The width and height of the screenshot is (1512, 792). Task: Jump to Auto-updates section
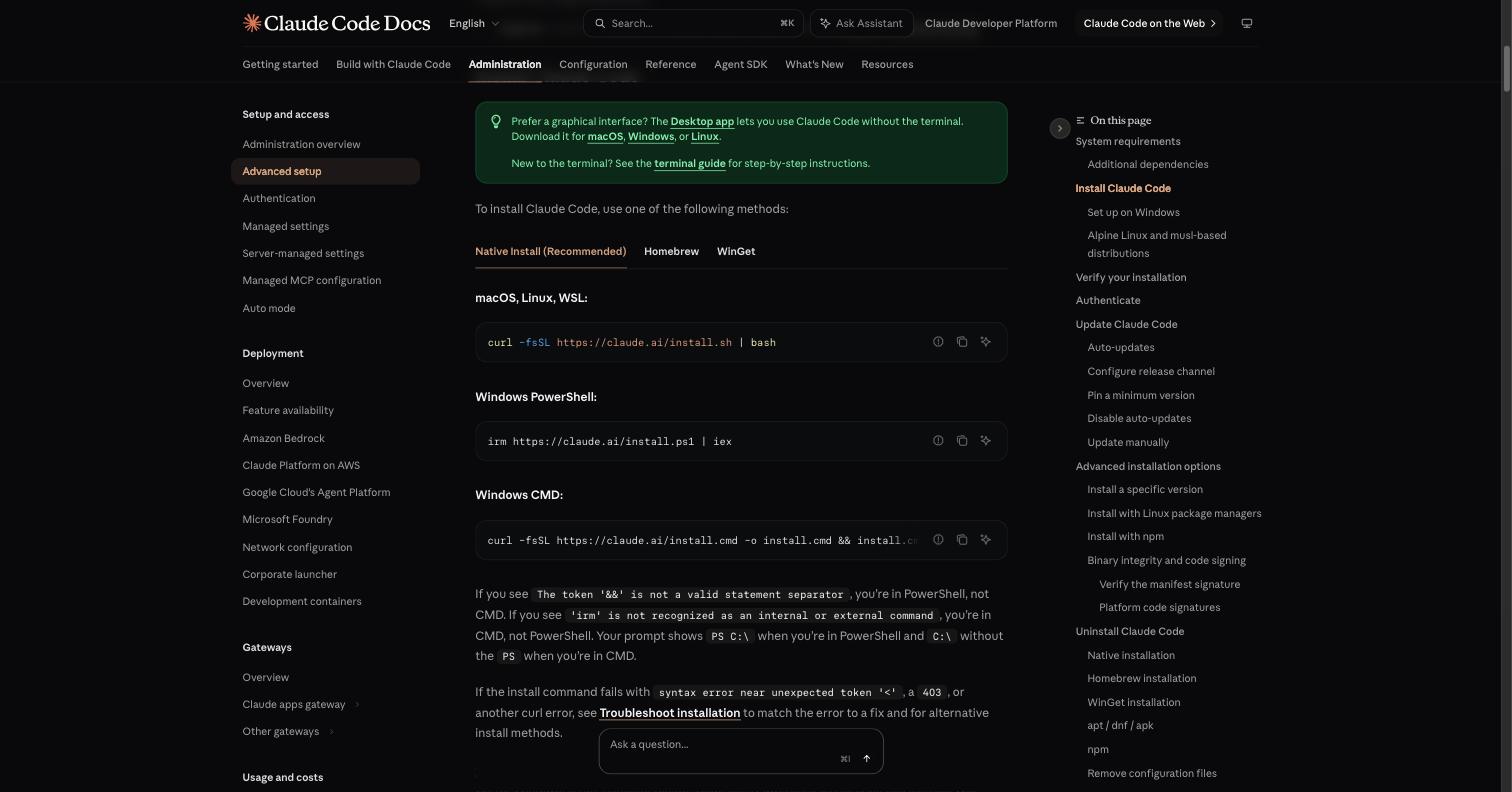[x=1121, y=348]
